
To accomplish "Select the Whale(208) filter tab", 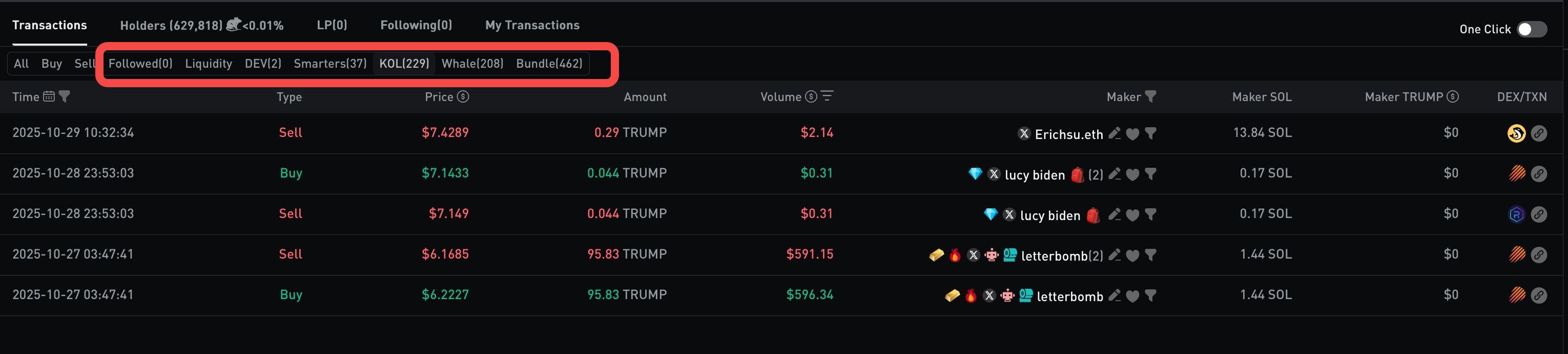I will point(472,64).
